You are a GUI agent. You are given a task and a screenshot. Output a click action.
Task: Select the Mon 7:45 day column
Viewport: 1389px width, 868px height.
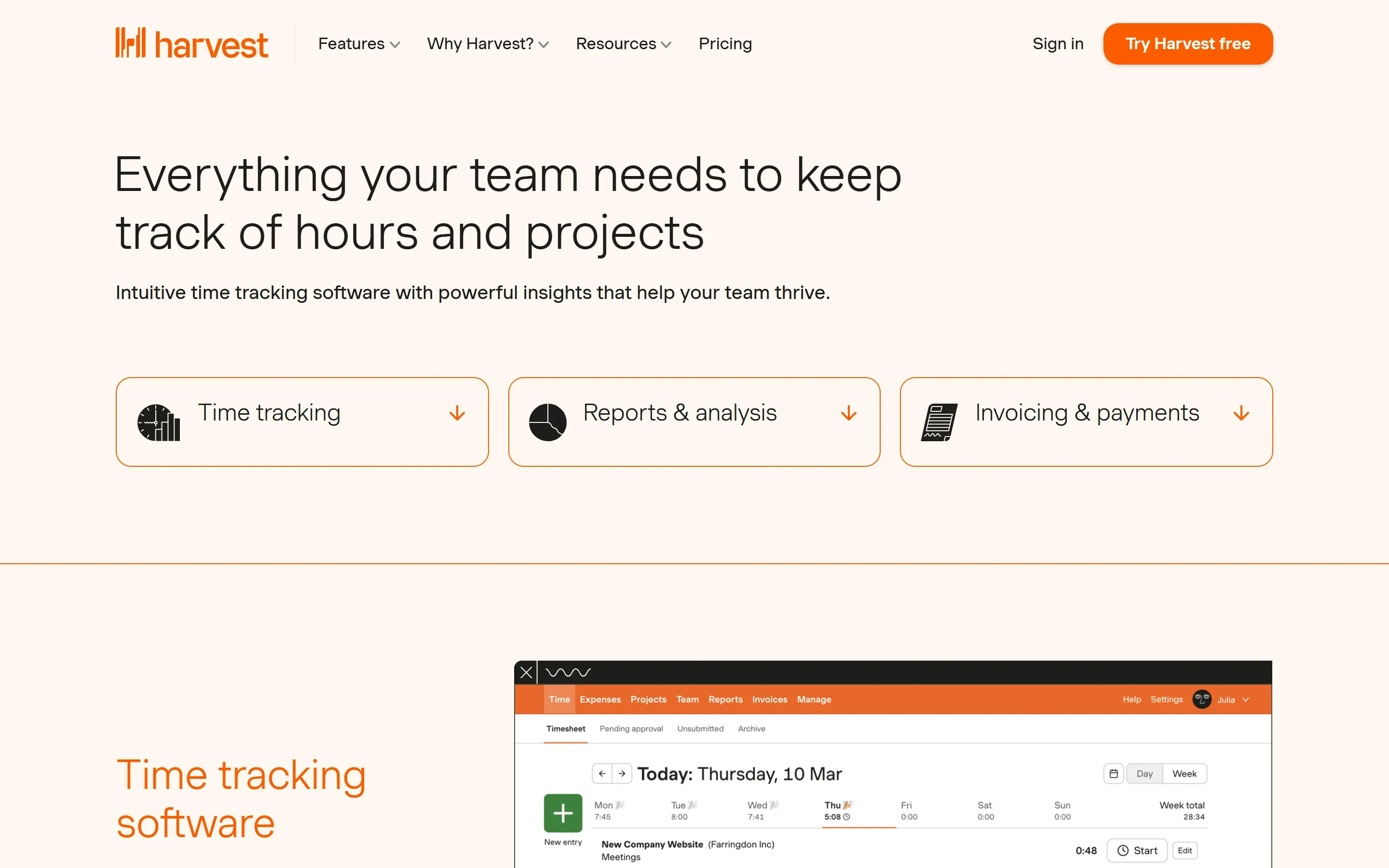(x=609, y=811)
